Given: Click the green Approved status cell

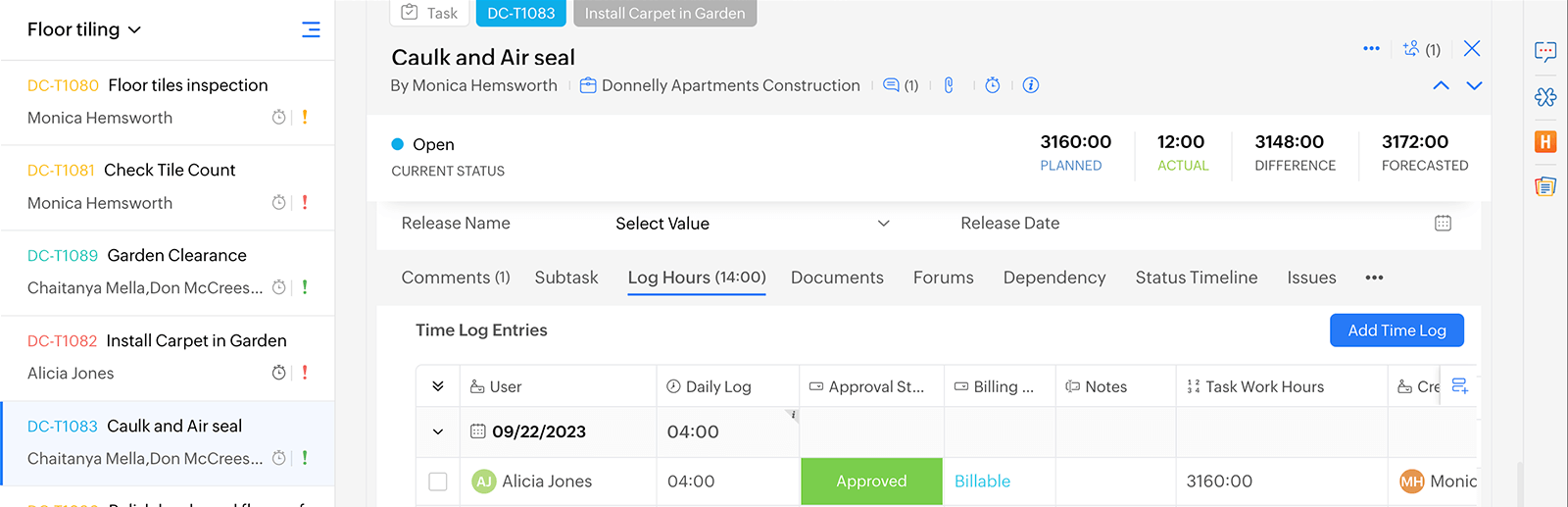Looking at the screenshot, I should (x=871, y=482).
